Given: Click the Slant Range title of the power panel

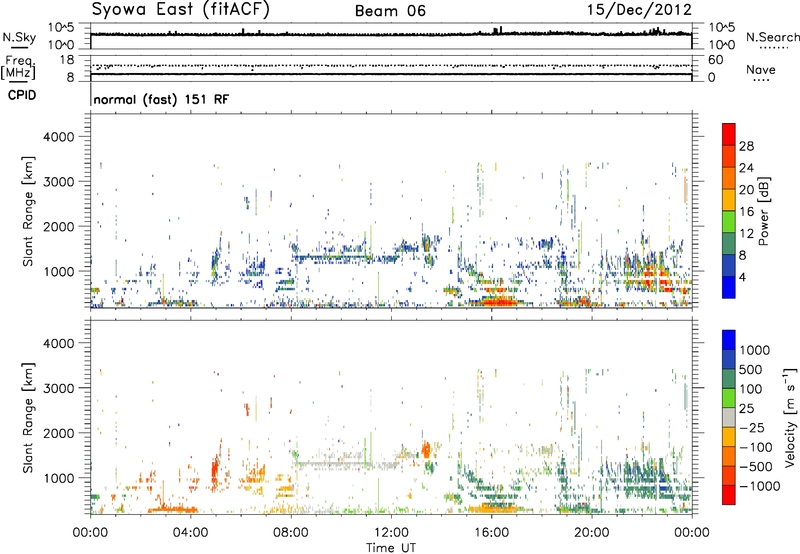Looking at the screenshot, I should coord(28,211).
